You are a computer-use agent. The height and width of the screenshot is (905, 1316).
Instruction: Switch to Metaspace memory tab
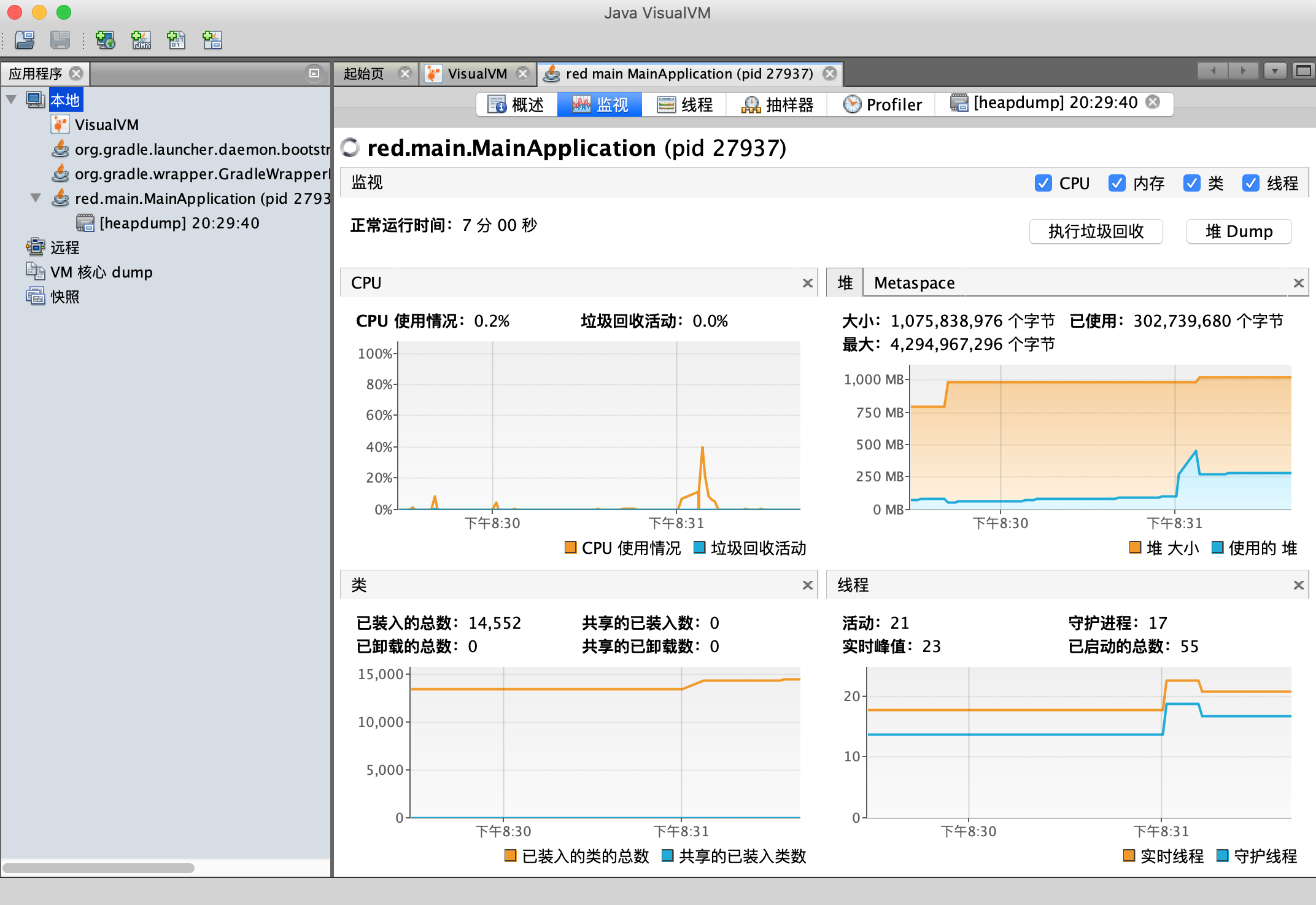click(x=915, y=283)
